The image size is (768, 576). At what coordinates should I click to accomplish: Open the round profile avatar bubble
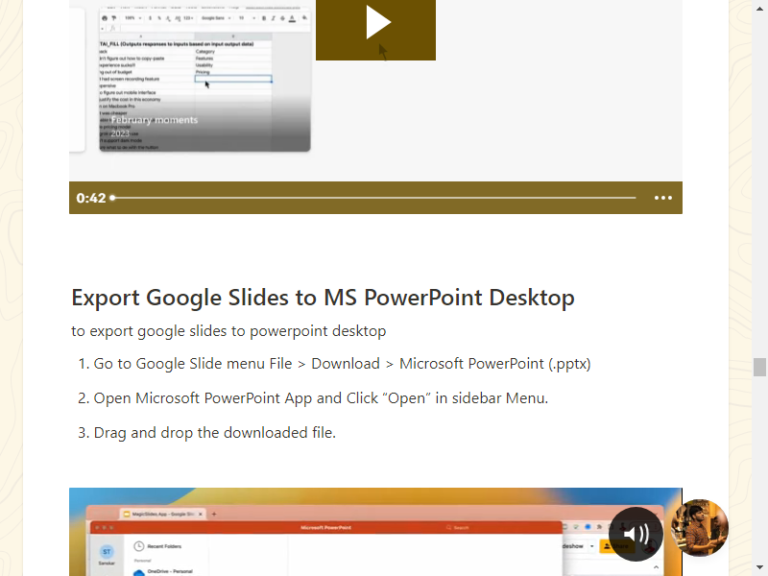point(699,528)
